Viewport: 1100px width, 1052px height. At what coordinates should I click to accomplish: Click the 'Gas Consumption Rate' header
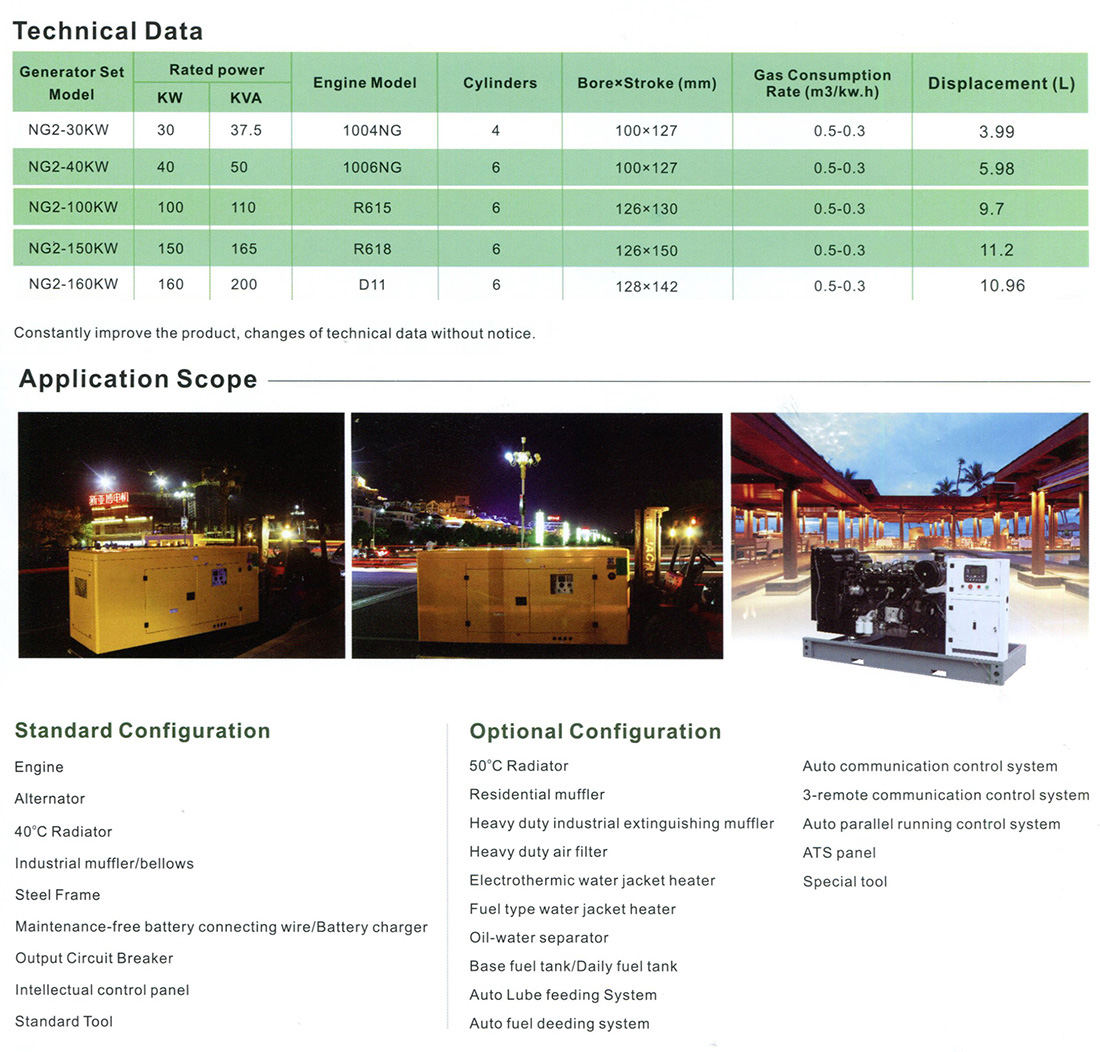point(822,83)
